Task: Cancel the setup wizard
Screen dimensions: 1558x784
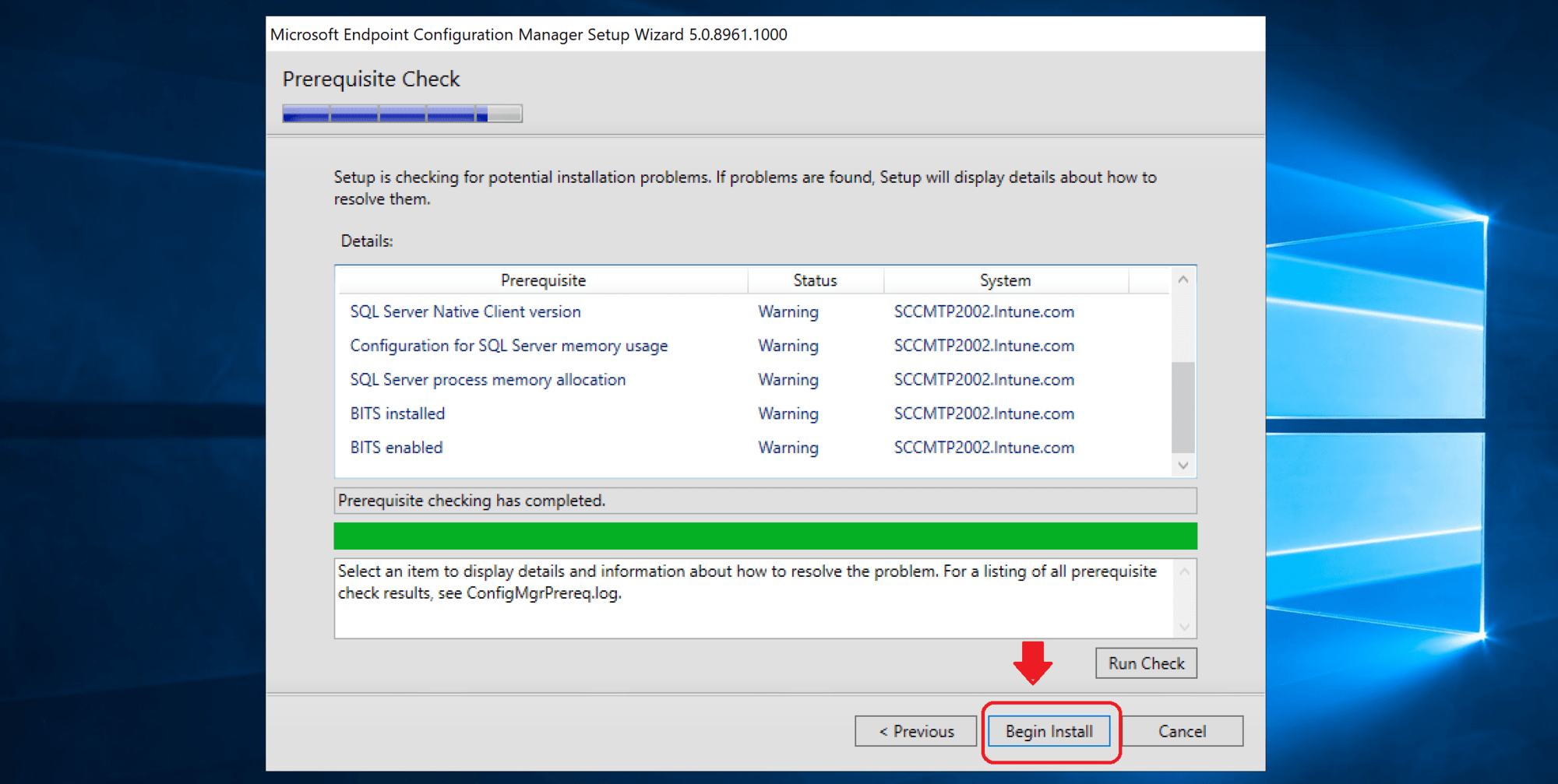Action: coord(1181,730)
